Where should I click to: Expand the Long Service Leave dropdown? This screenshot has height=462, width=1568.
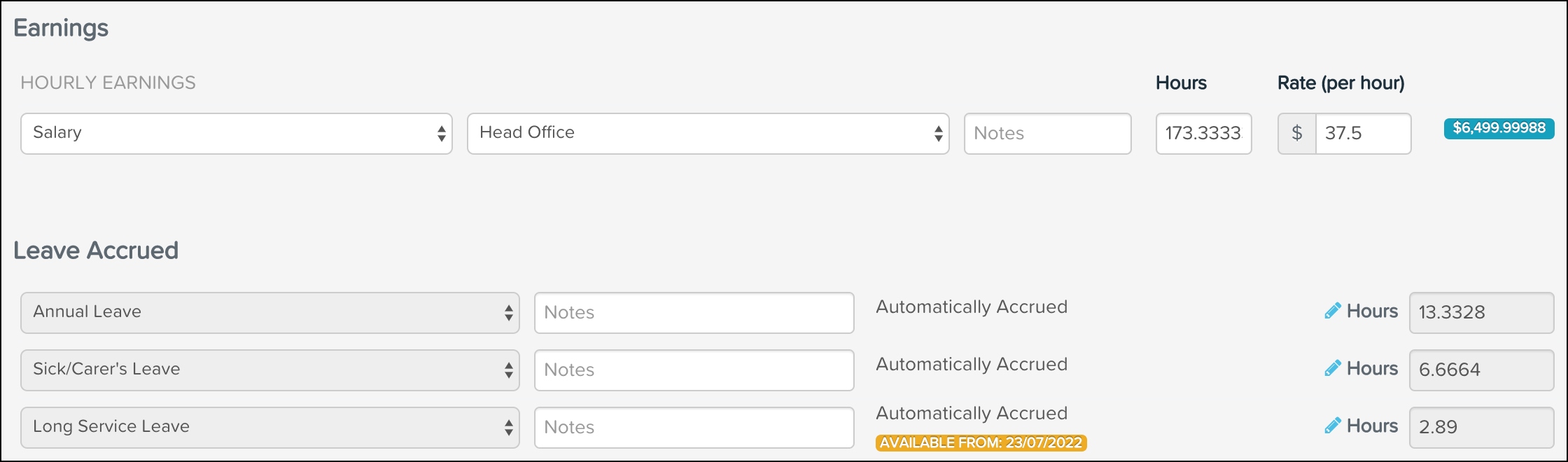(269, 427)
